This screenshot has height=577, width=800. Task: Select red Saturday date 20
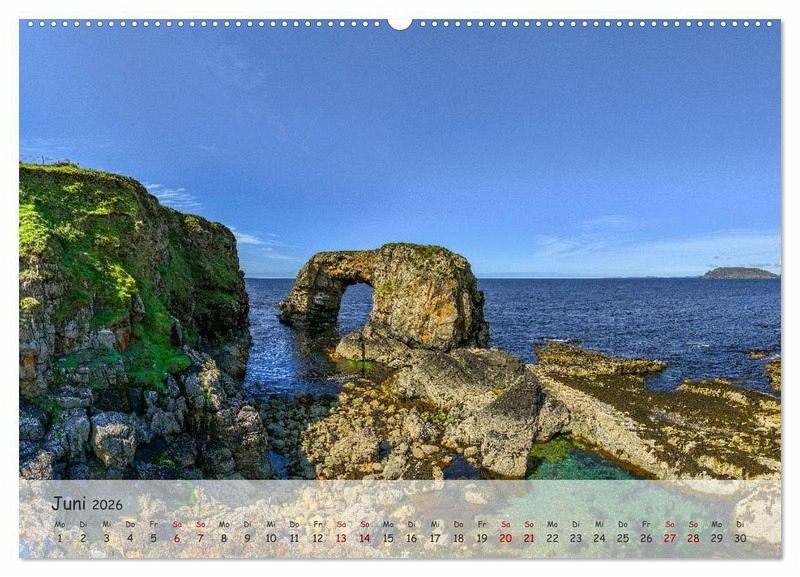click(506, 538)
